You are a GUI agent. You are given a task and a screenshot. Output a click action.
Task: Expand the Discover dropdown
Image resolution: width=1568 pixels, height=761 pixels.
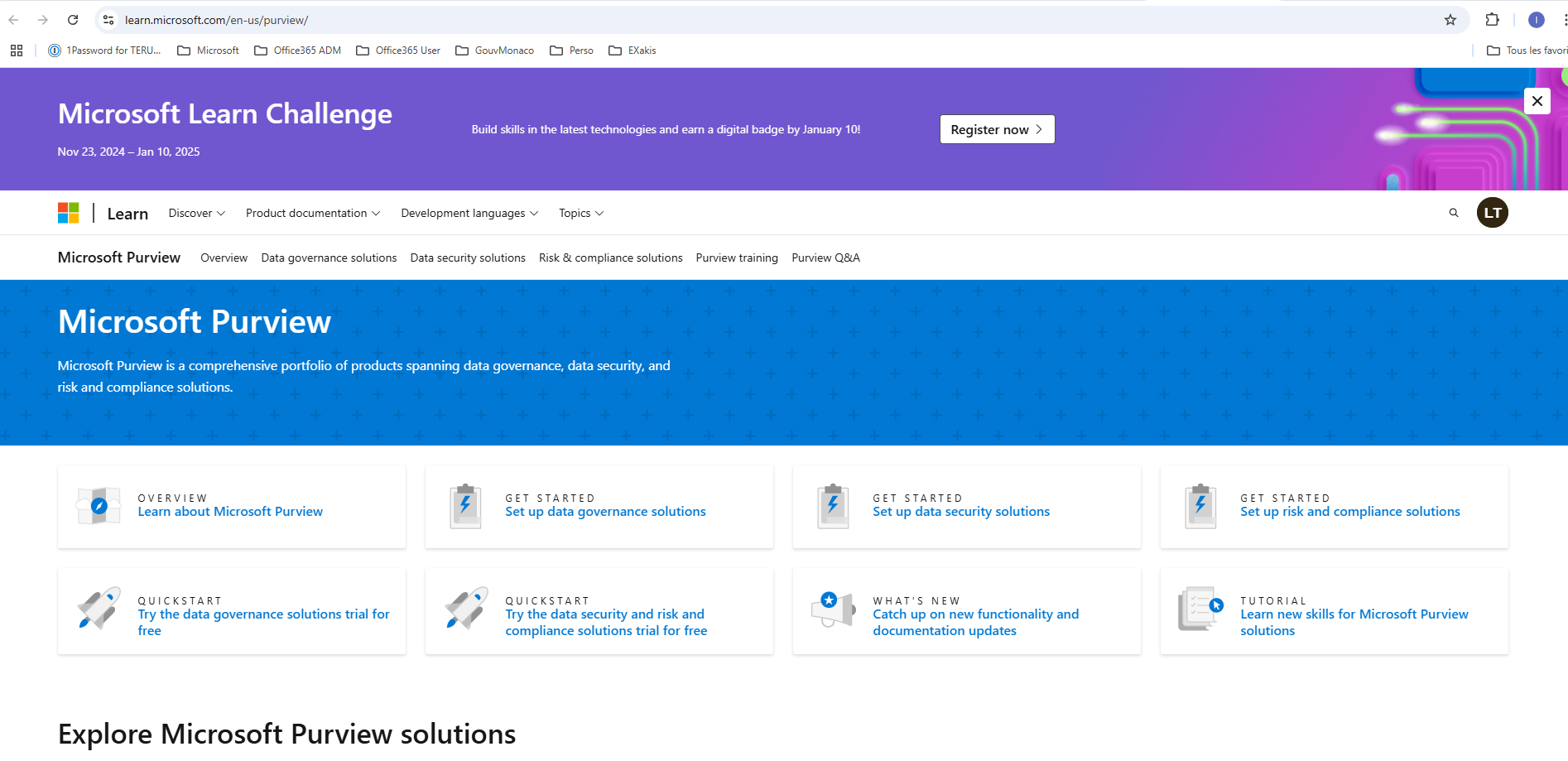click(x=196, y=213)
